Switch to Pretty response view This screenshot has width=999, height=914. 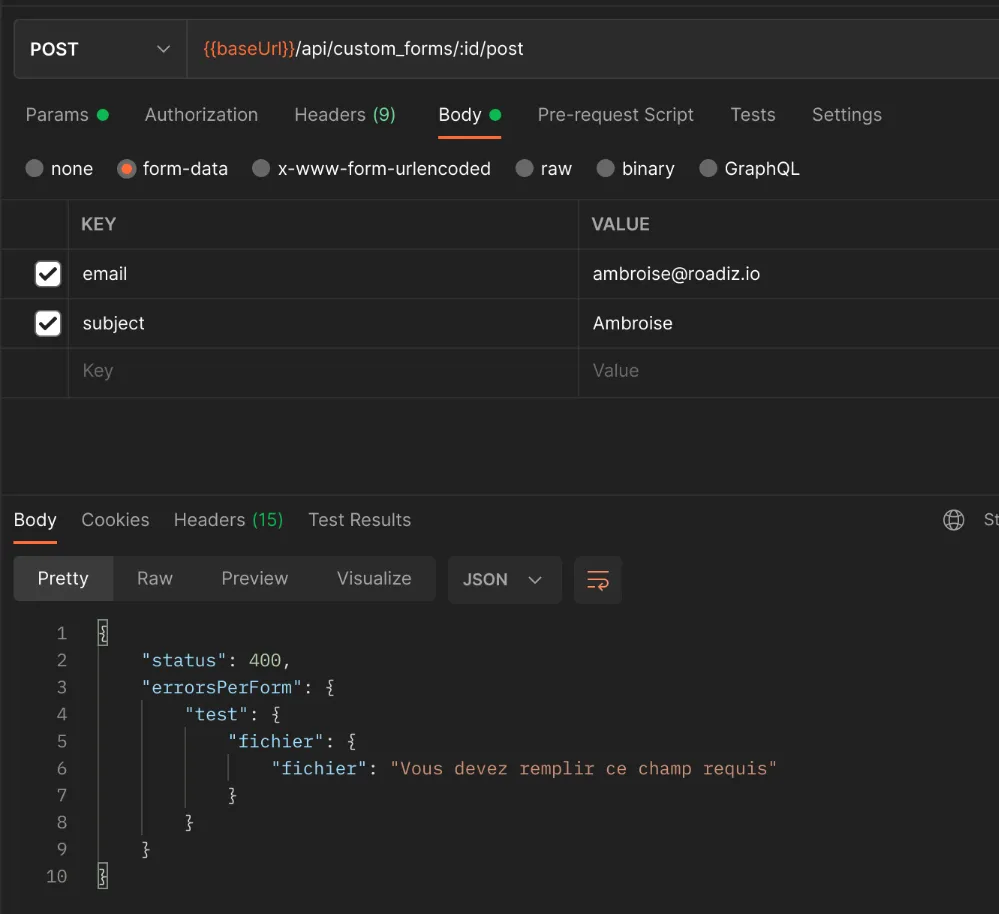click(x=63, y=578)
